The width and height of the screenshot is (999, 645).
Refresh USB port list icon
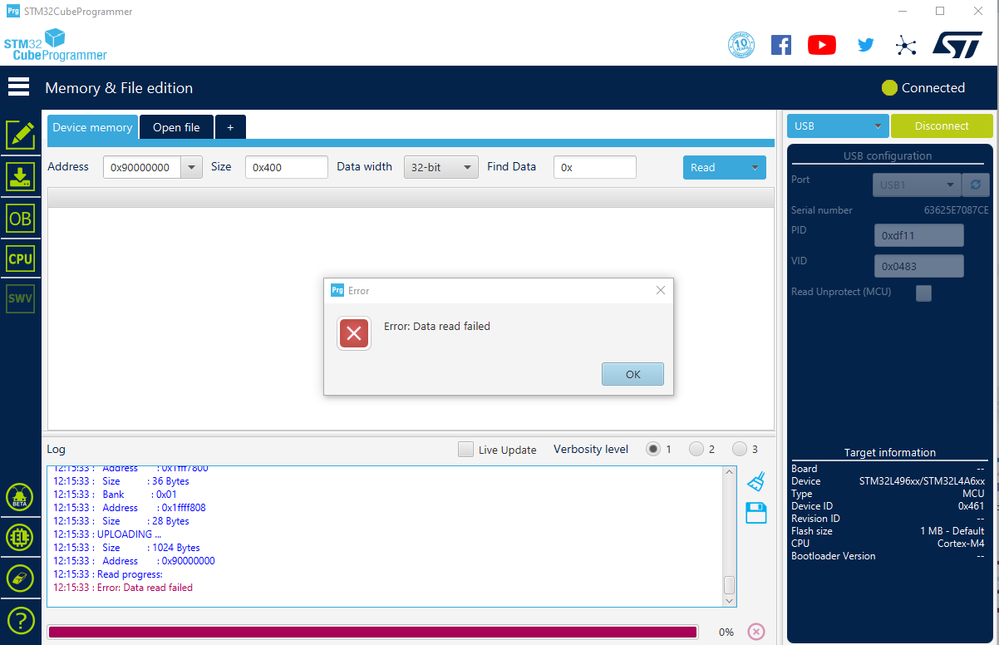[975, 185]
